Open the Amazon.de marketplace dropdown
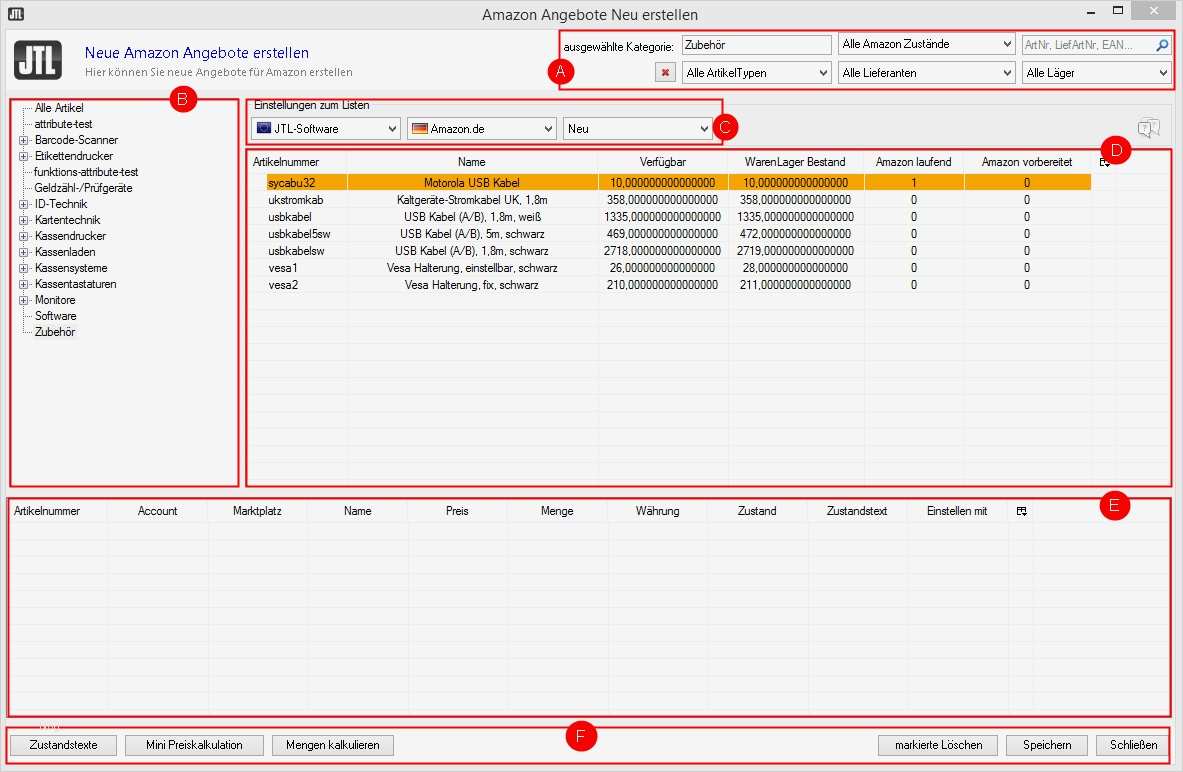 pyautogui.click(x=481, y=129)
